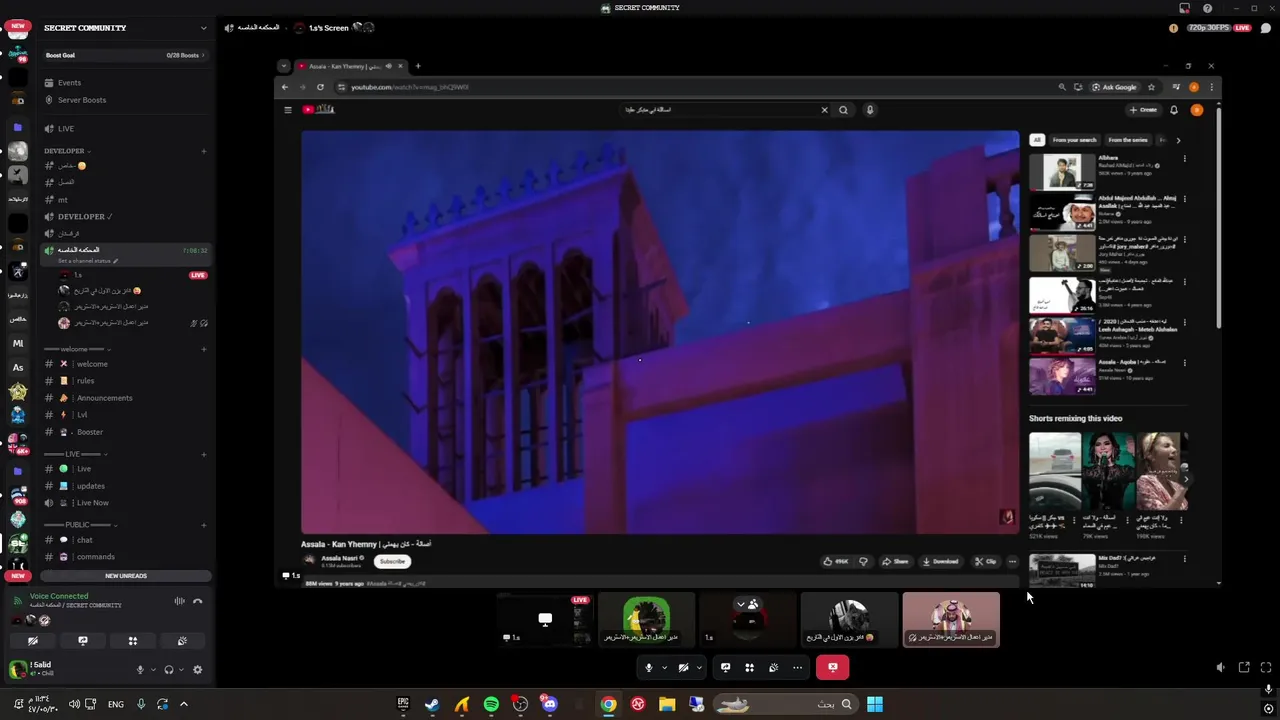Collapse the welcome category
1280x720 pixels.
(78, 349)
